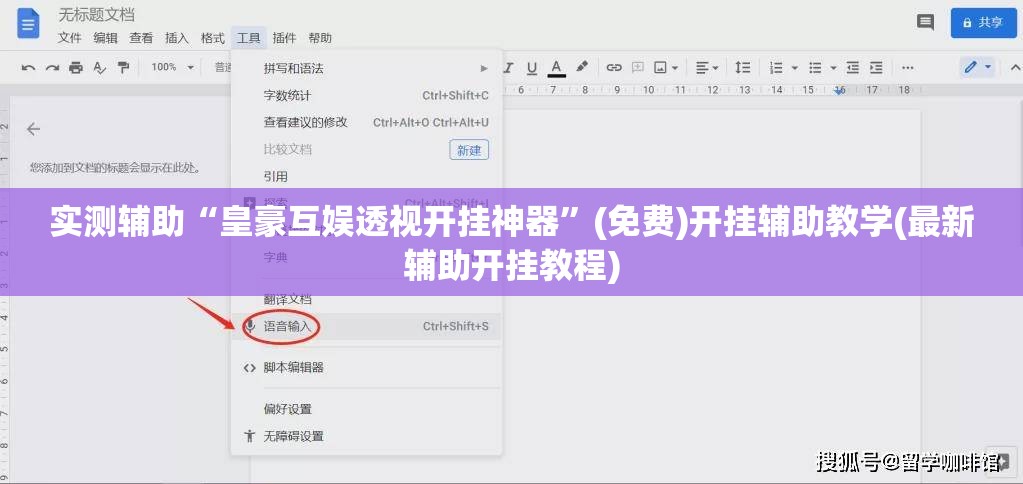
Task: Click the microphone icon beside 语音输入
Action: [249, 326]
